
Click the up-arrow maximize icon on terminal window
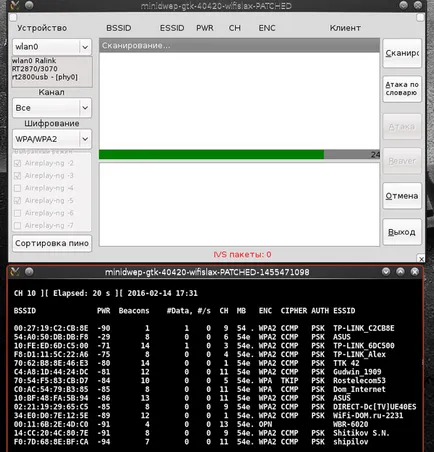point(400,272)
